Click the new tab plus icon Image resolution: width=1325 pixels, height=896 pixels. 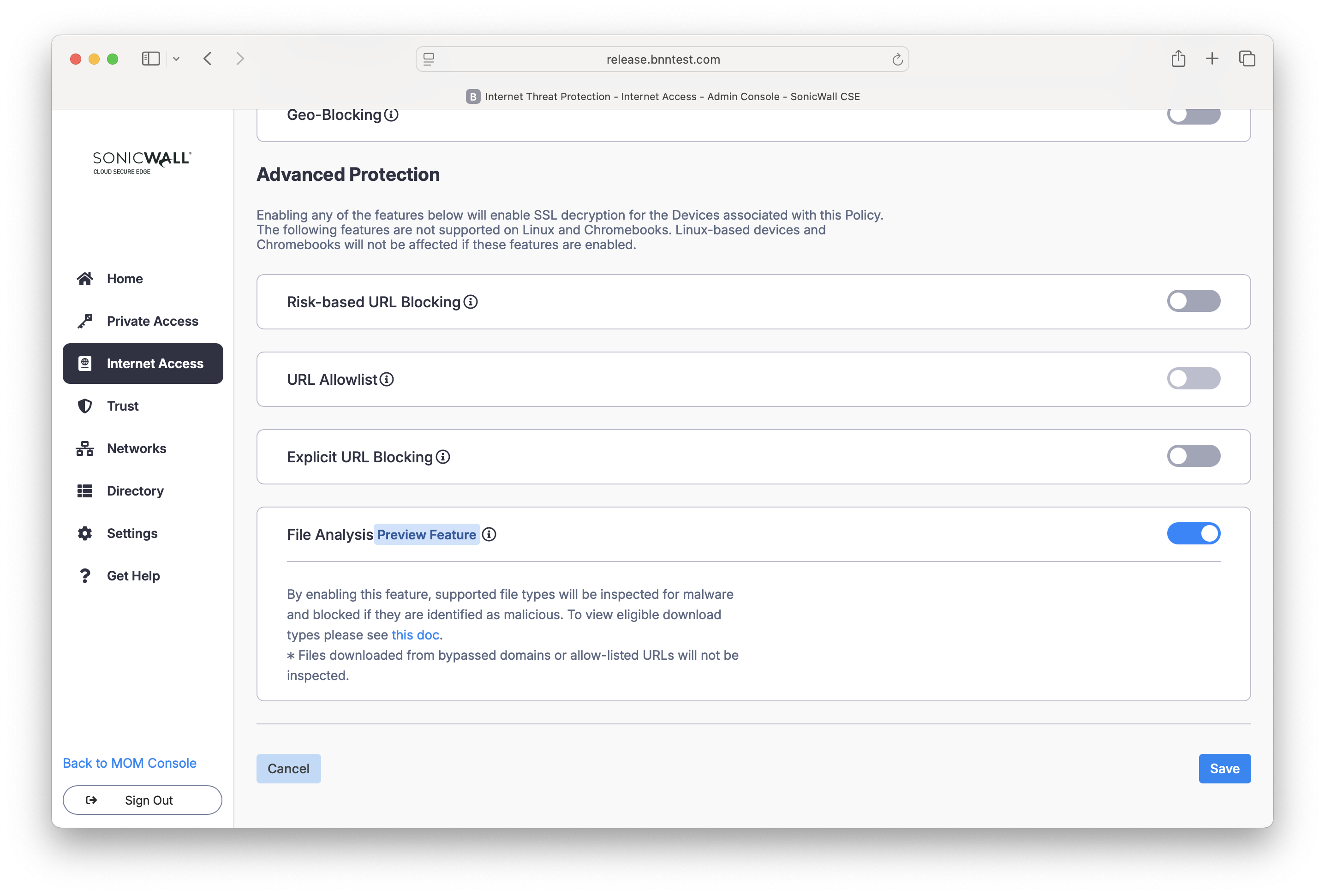click(1212, 59)
